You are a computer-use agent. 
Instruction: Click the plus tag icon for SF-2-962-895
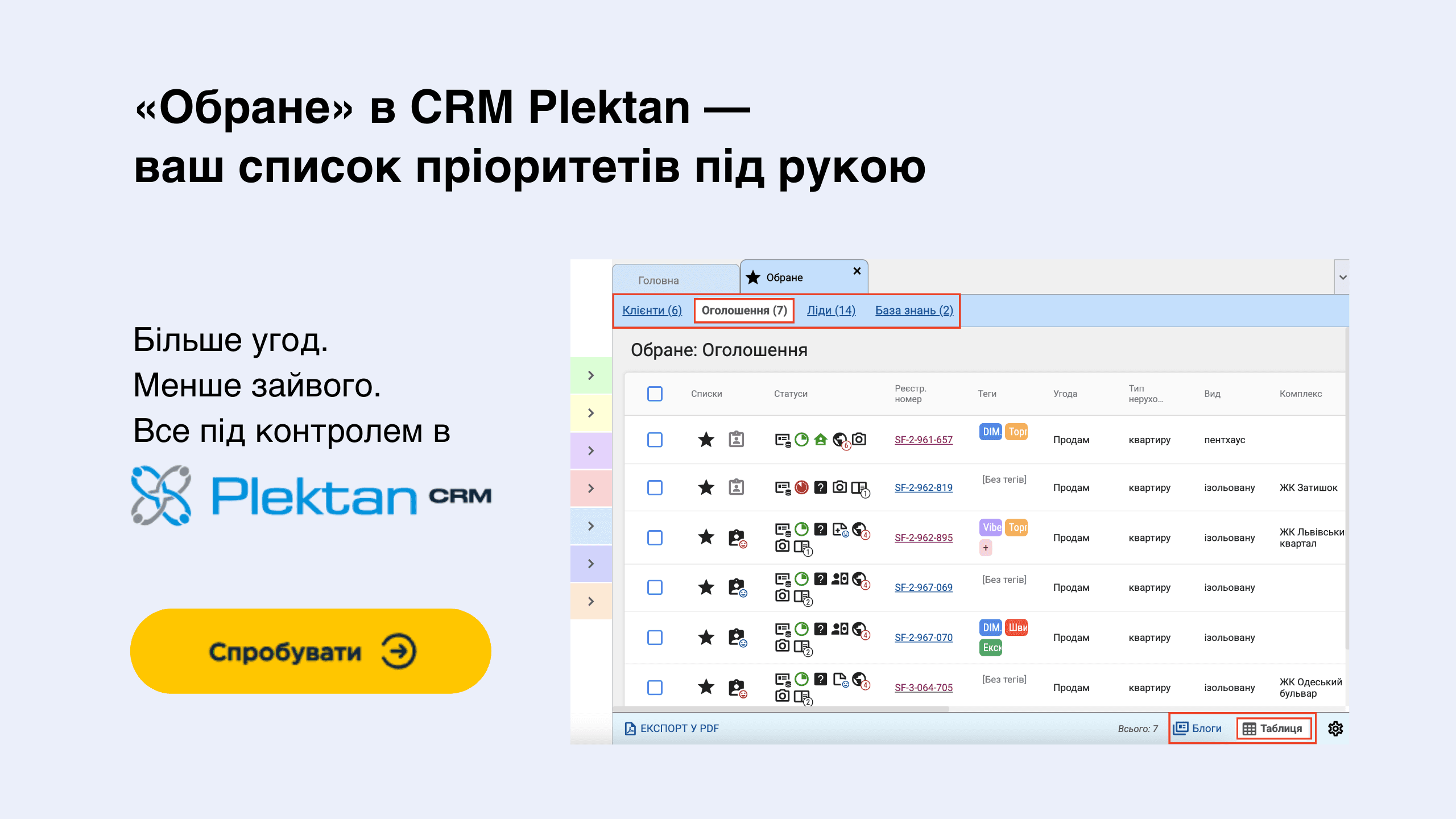986,548
